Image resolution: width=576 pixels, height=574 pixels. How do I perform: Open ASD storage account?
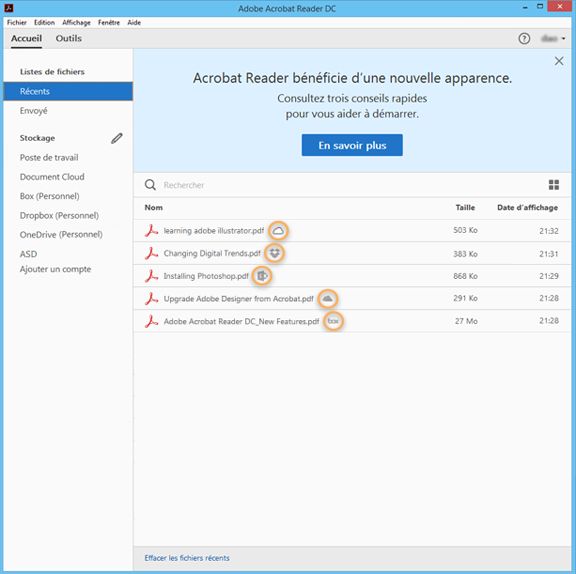point(28,254)
